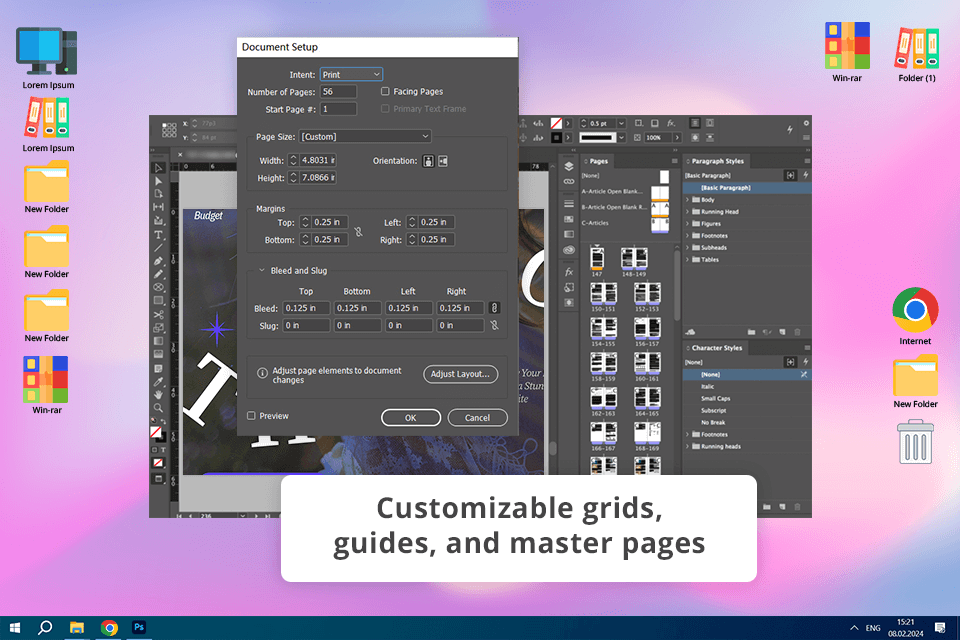Click the OK button
This screenshot has width=960, height=640.
[411, 418]
